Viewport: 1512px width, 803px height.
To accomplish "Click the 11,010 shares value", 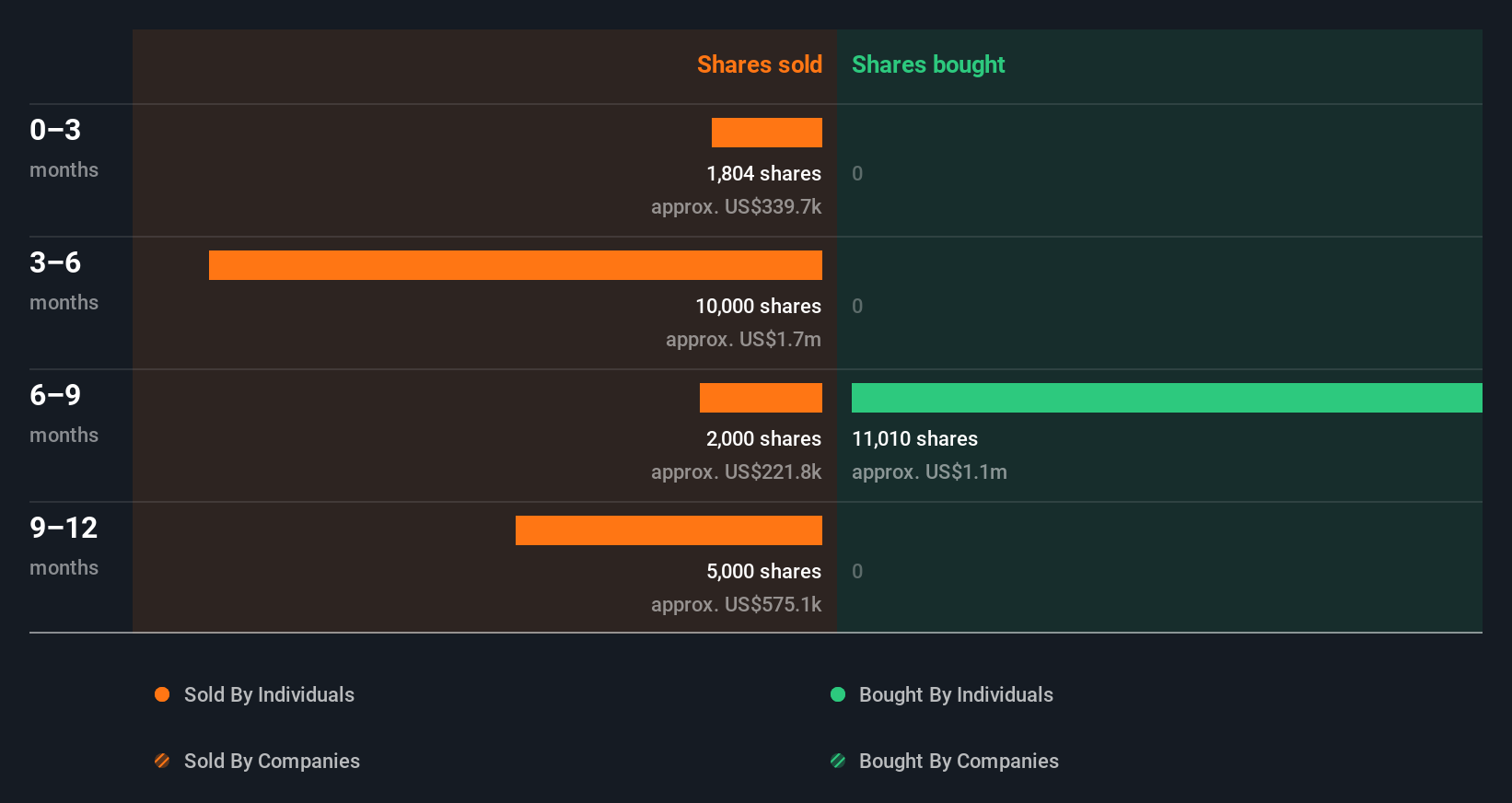I will tap(914, 438).
